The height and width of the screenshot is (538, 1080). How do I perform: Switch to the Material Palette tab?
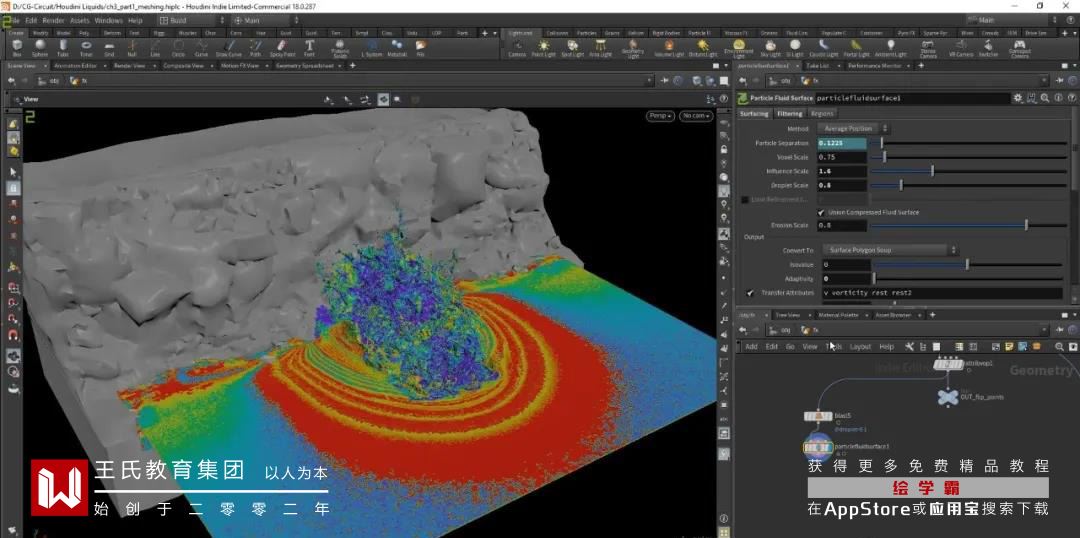pos(838,315)
